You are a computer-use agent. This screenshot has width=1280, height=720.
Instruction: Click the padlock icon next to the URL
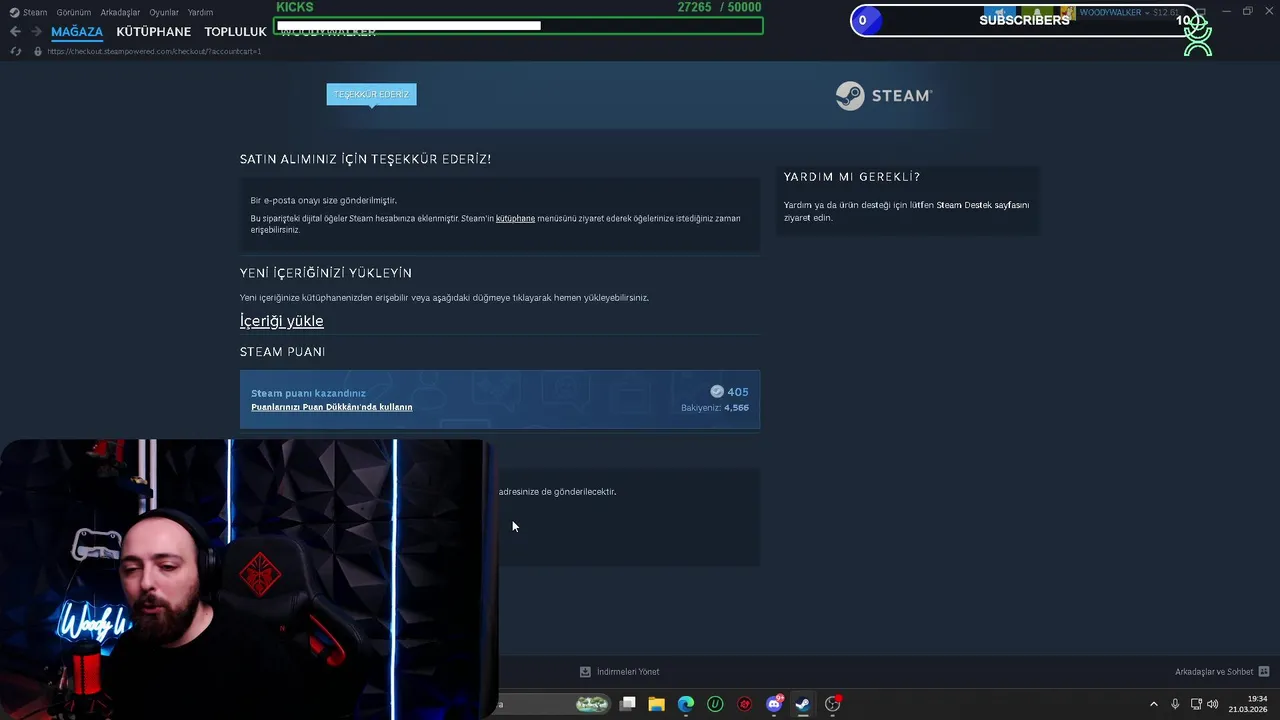(x=38, y=51)
